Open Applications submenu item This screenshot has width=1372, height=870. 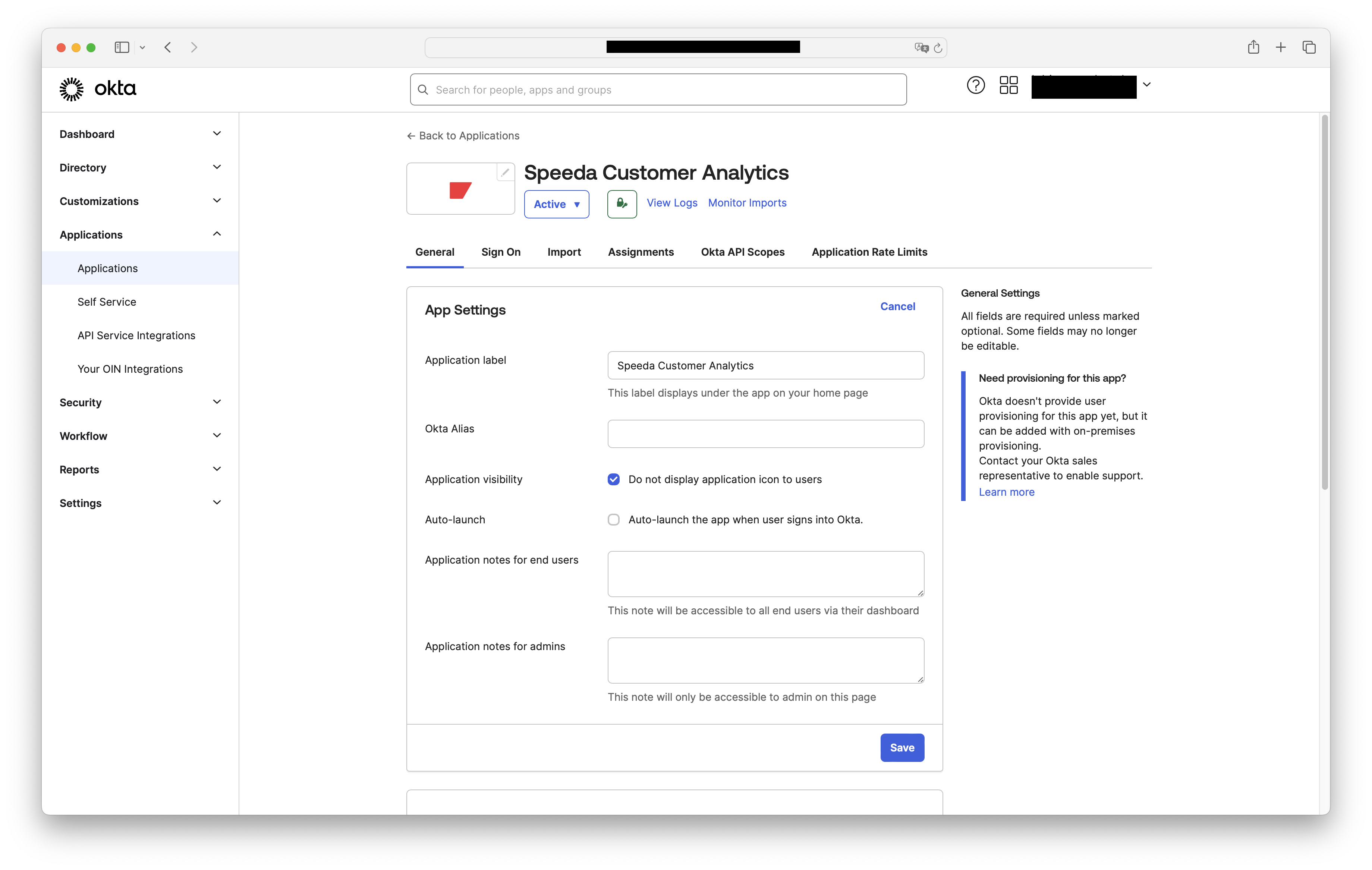point(140,268)
